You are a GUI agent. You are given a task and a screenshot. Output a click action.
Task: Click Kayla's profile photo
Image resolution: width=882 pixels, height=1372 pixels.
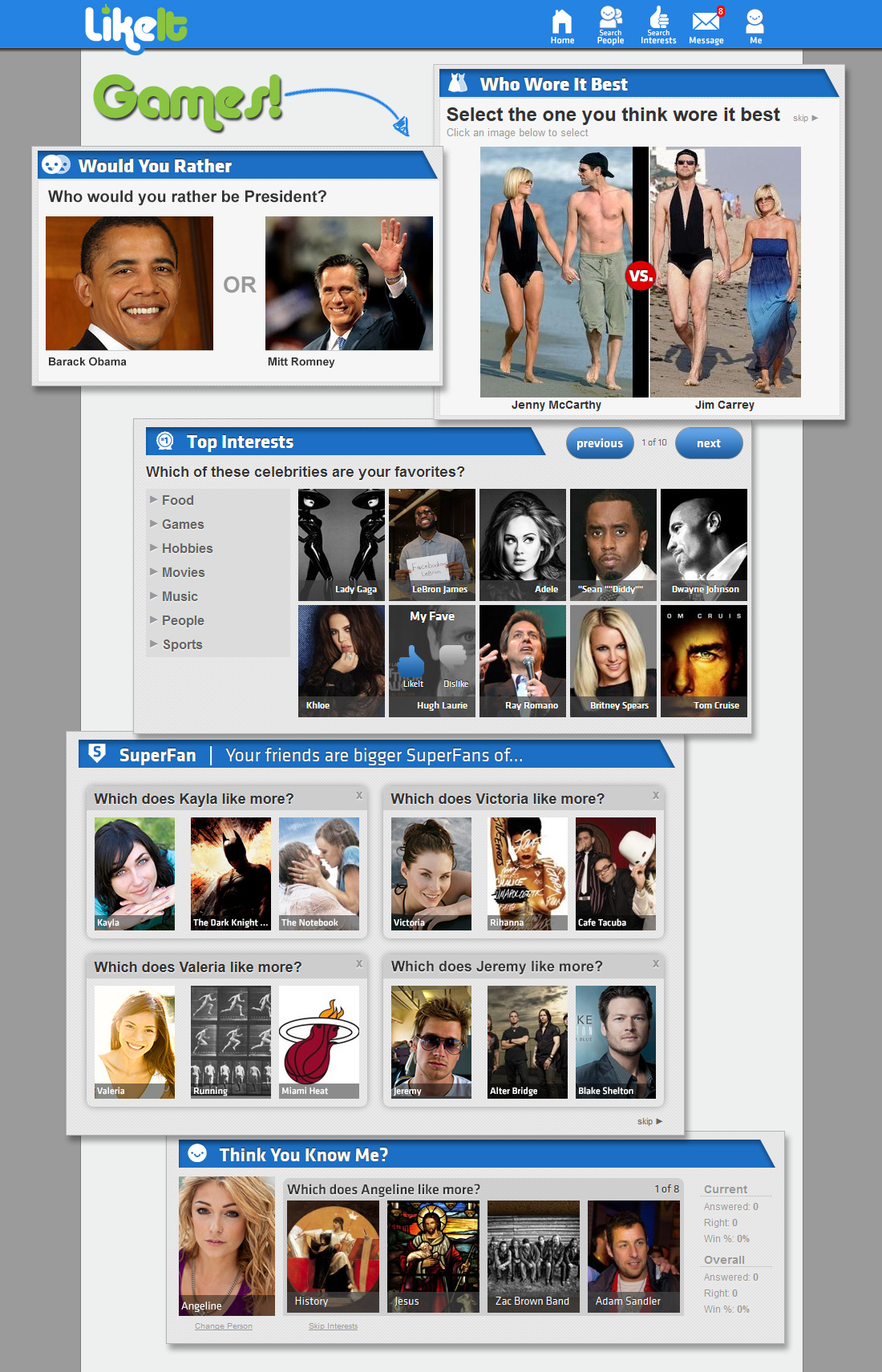coord(135,874)
